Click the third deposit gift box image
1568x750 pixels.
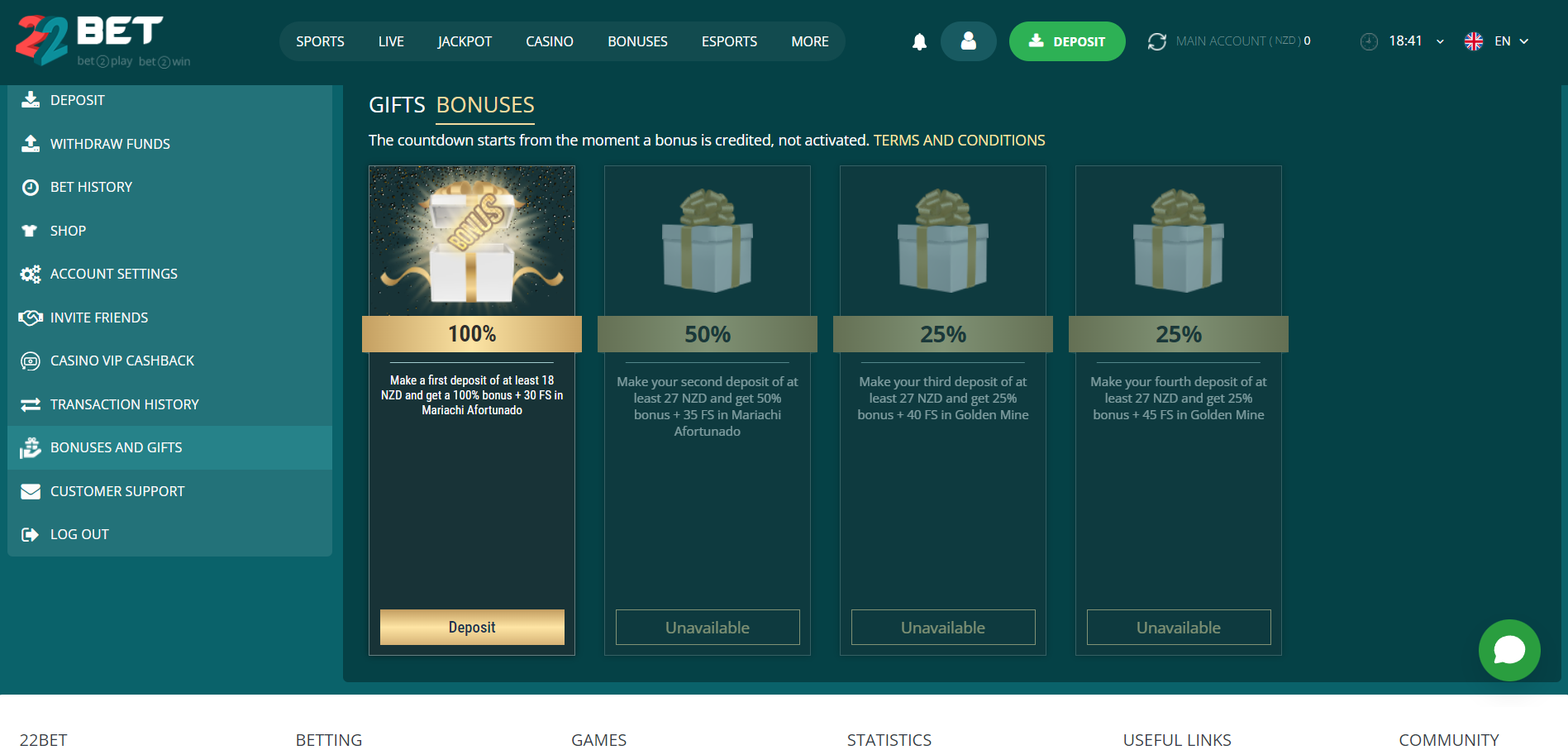(943, 241)
